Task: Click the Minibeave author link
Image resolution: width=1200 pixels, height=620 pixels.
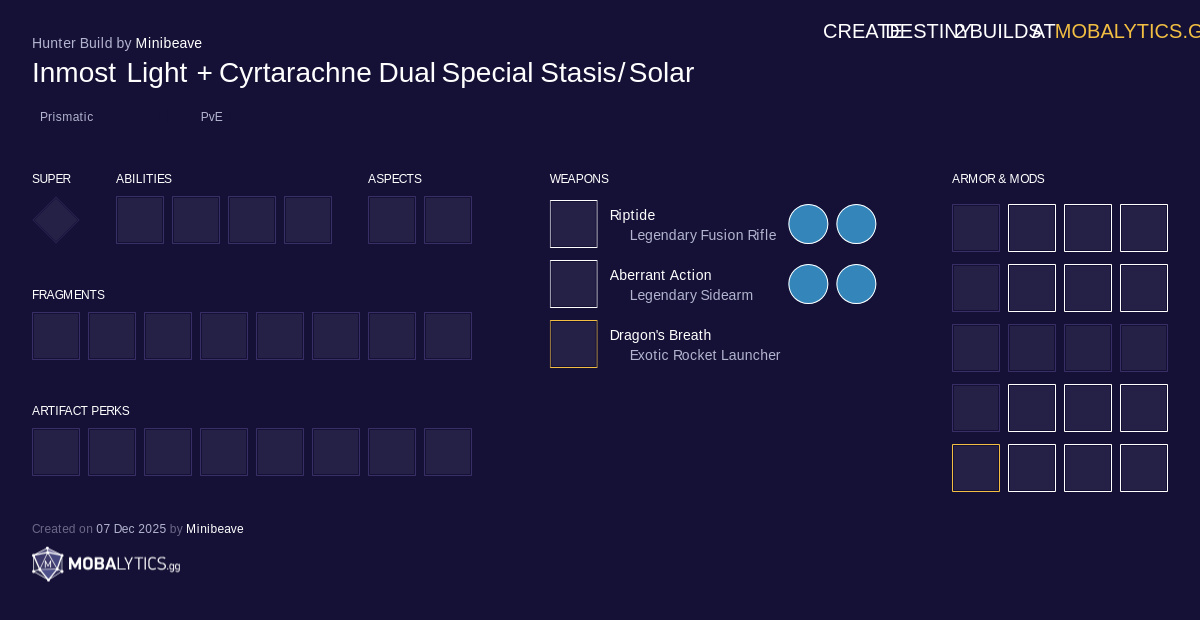Action: coord(169,43)
